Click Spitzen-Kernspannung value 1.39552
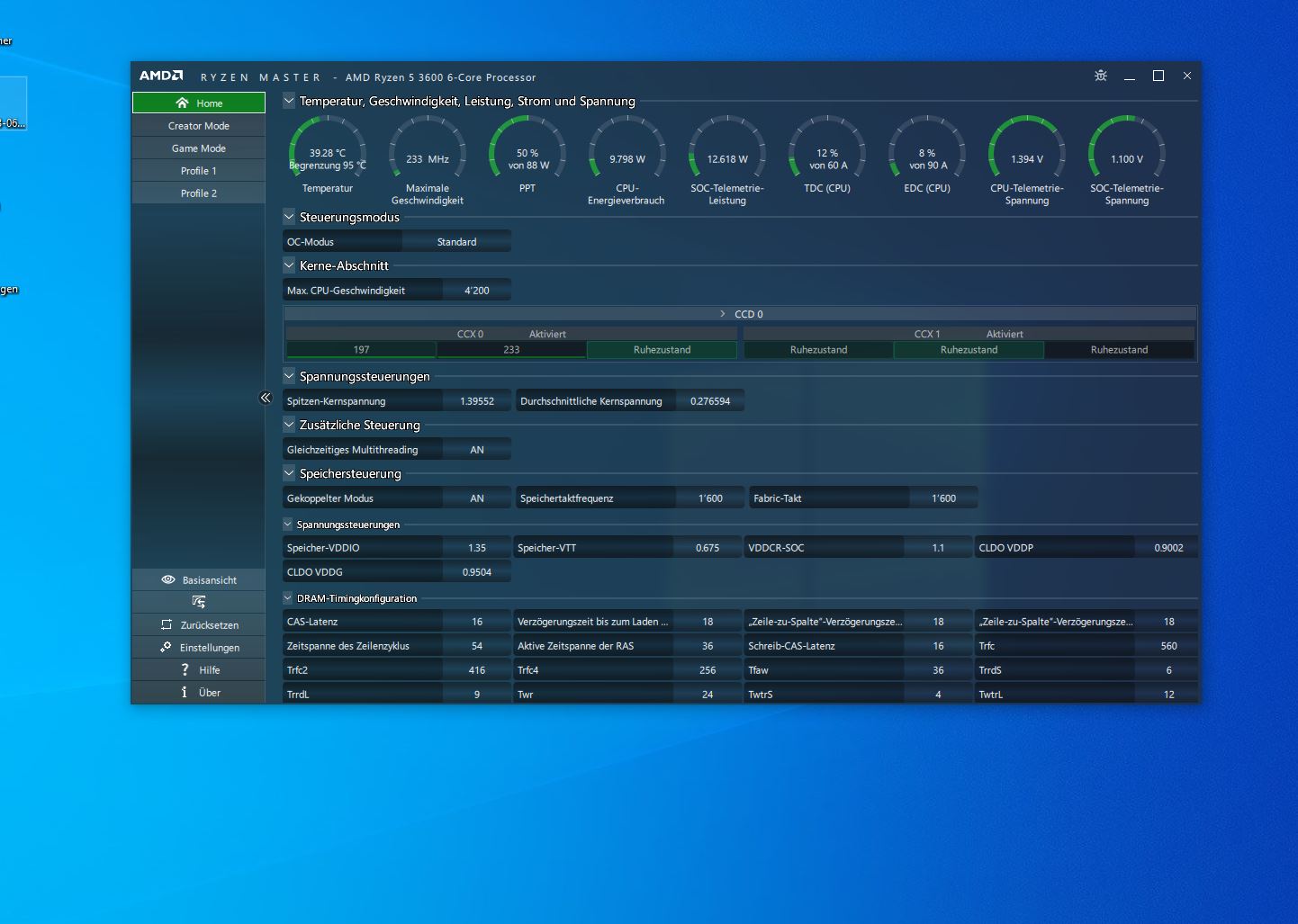Image resolution: width=1298 pixels, height=924 pixels. [477, 401]
